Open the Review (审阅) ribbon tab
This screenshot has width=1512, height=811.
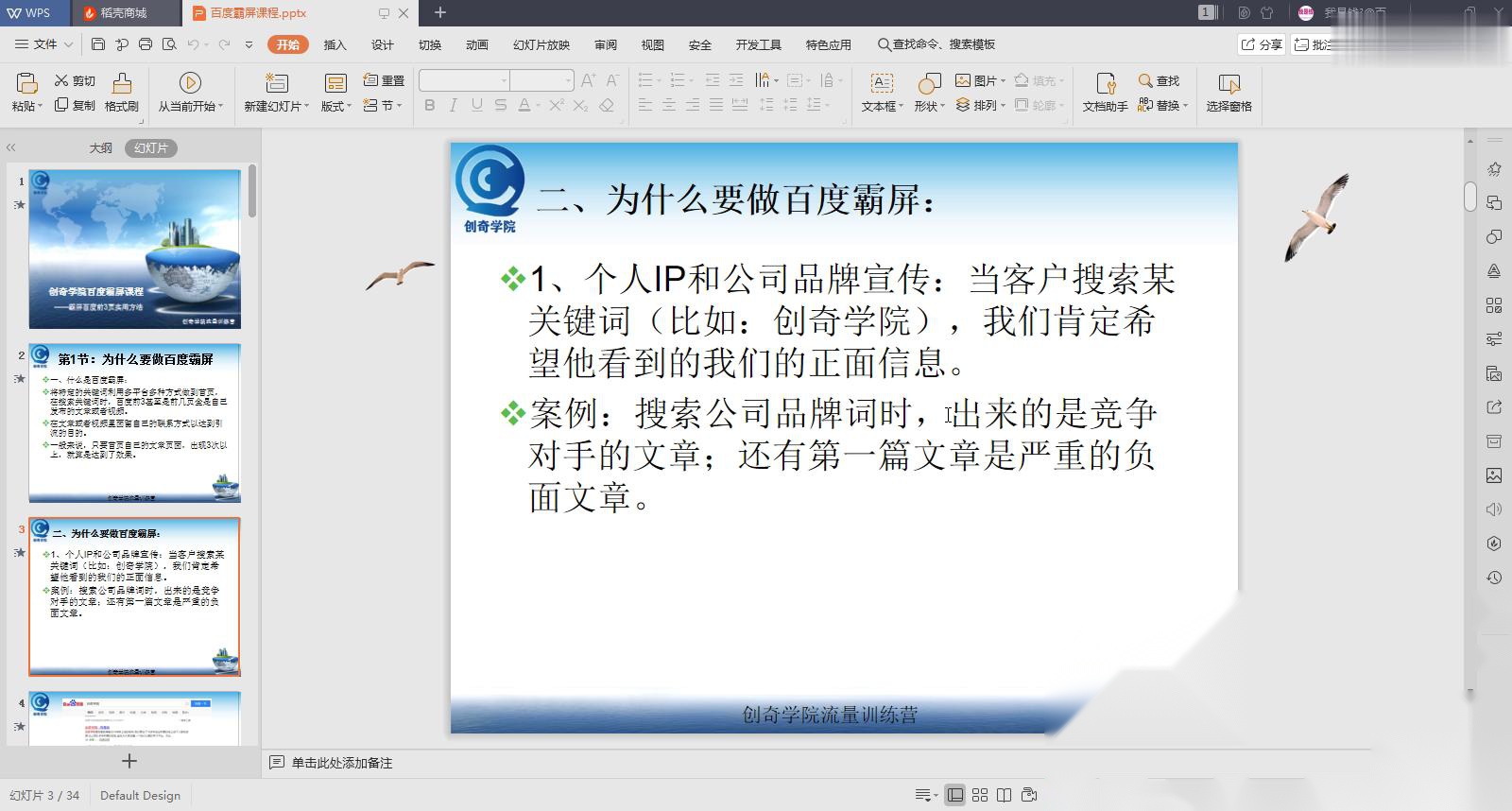(x=606, y=44)
